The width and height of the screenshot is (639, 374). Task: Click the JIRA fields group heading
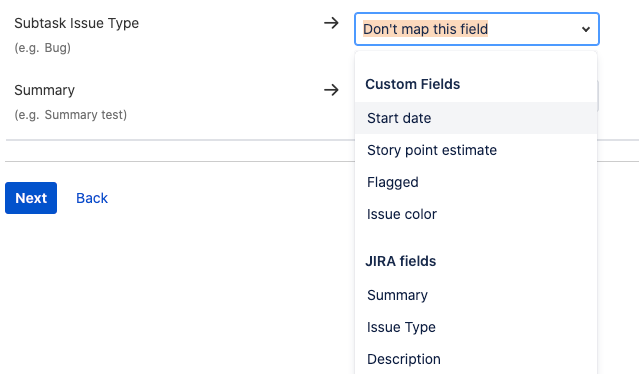pyautogui.click(x=401, y=261)
